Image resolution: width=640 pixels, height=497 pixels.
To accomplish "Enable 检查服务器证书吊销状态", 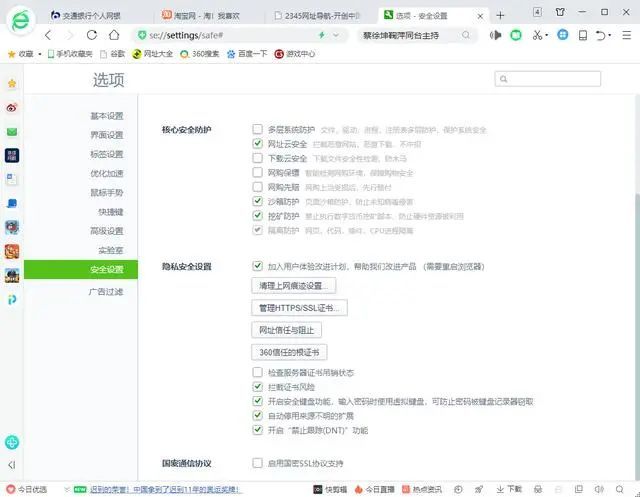I will tap(257, 372).
